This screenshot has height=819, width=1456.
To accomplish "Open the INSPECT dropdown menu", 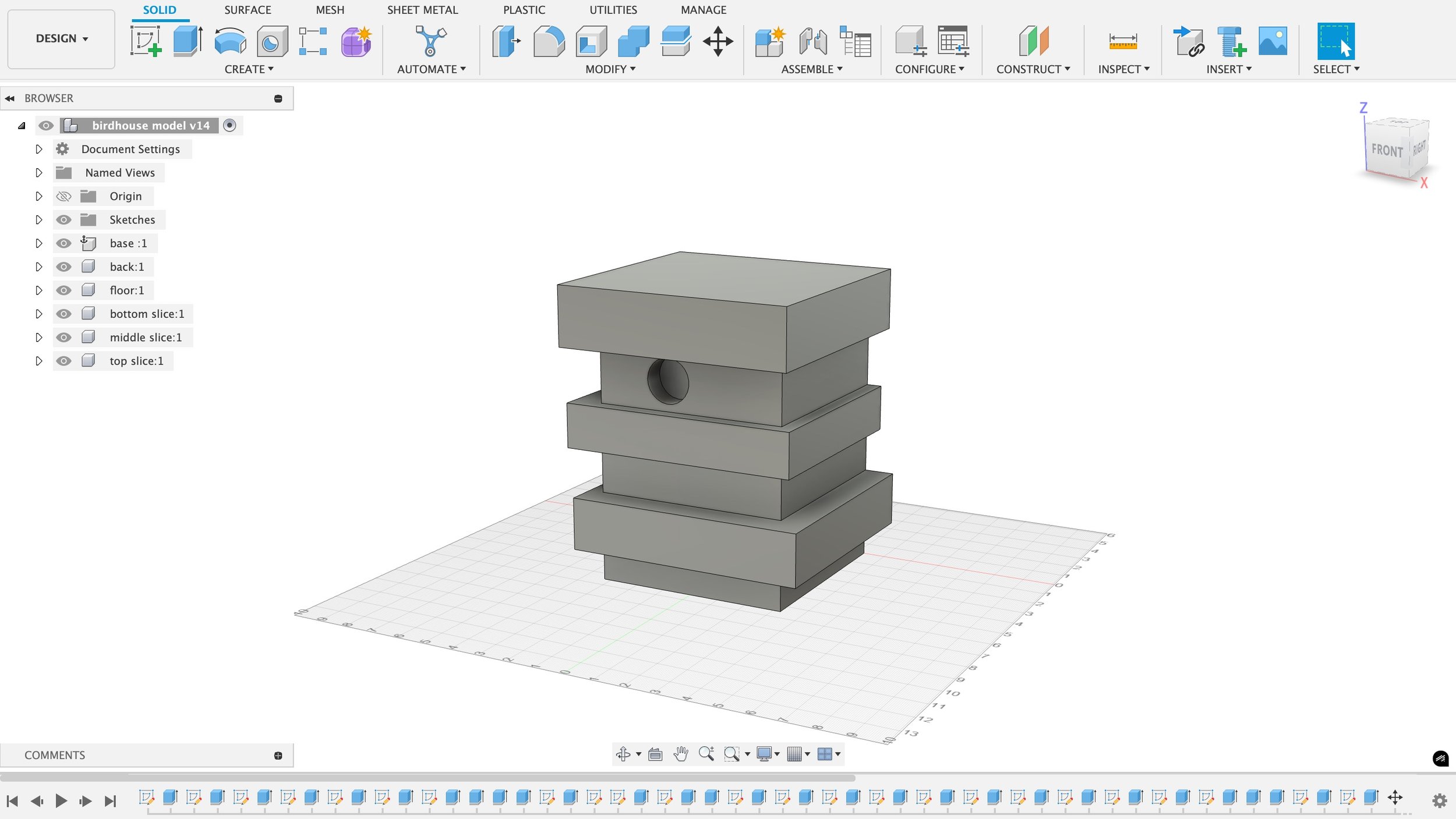I will [x=1123, y=69].
